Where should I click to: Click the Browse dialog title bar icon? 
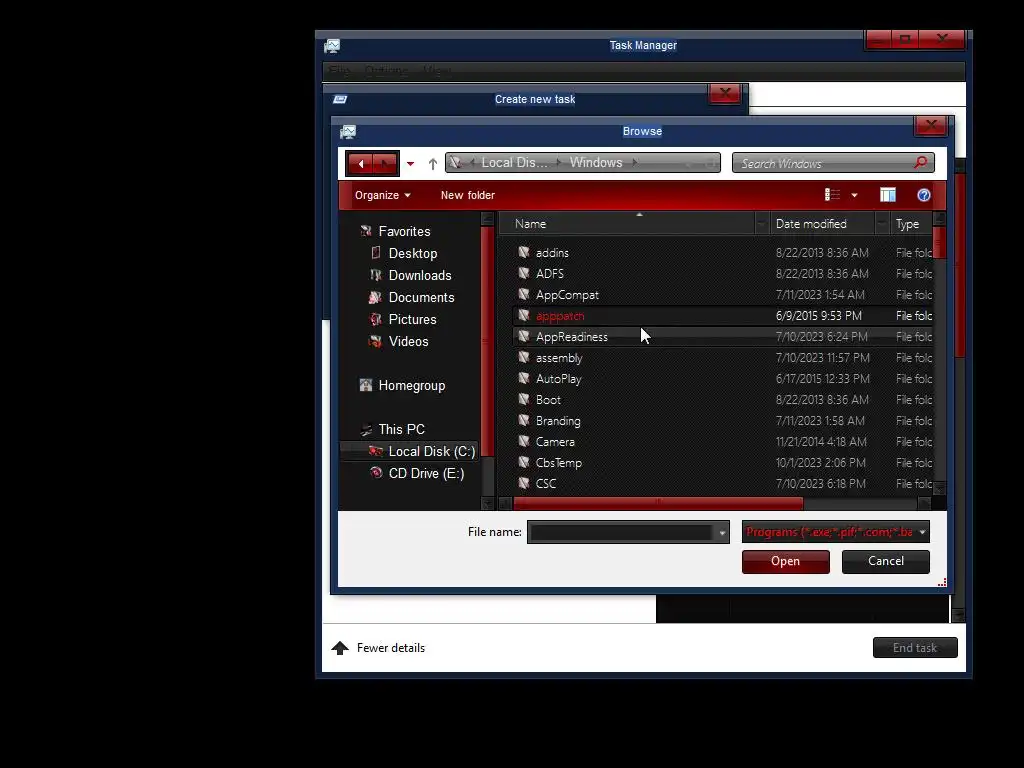[x=347, y=132]
